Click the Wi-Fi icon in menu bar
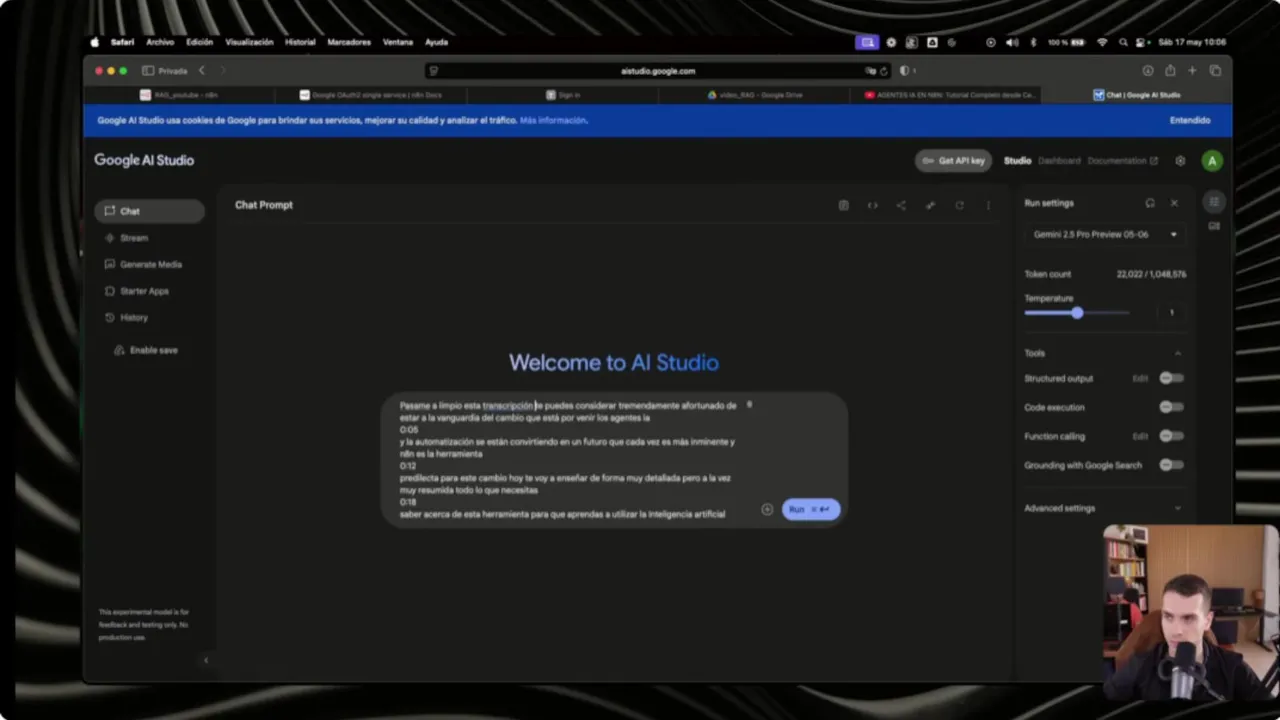The width and height of the screenshot is (1280, 720). point(1102,42)
